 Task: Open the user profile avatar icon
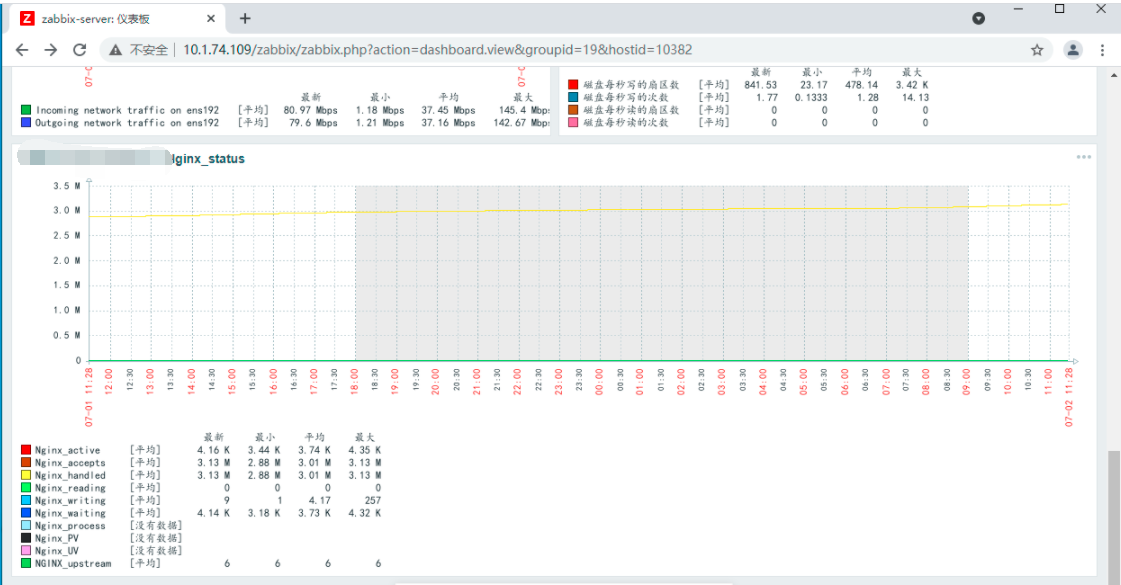click(1072, 49)
